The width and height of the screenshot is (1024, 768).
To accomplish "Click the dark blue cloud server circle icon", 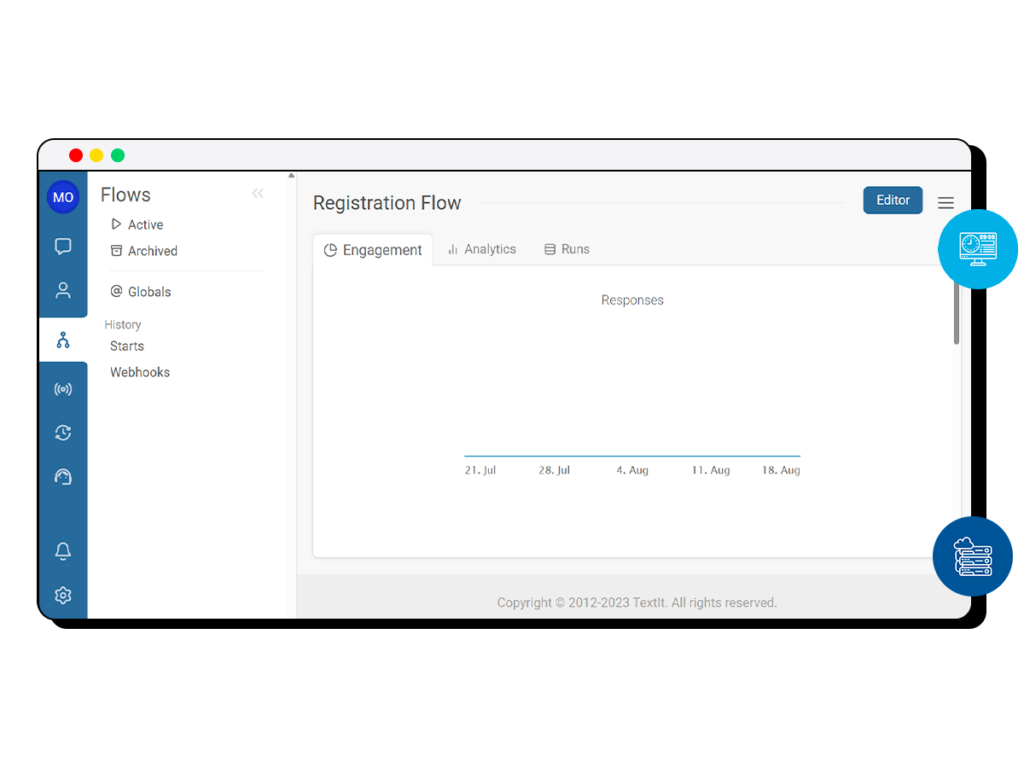I will [x=972, y=556].
